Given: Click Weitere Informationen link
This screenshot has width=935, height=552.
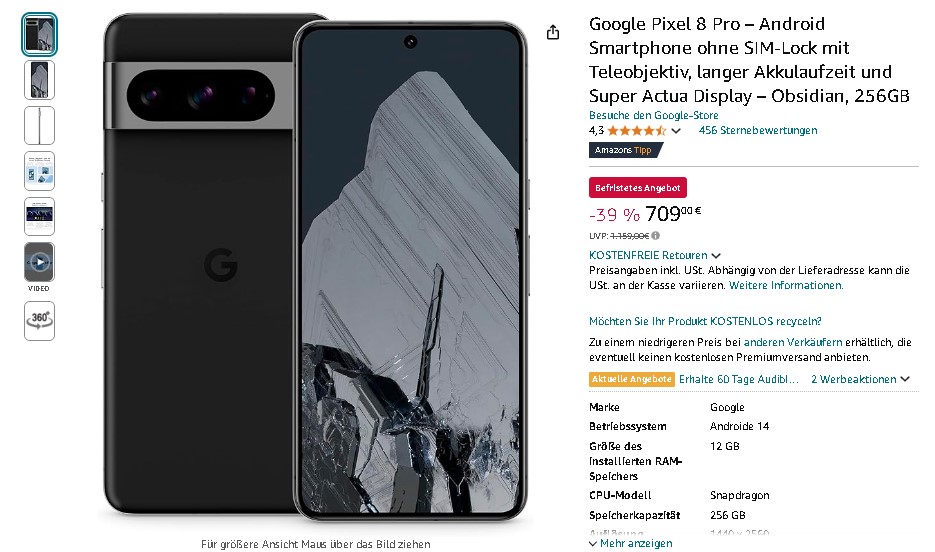Looking at the screenshot, I should pyautogui.click(x=786, y=285).
